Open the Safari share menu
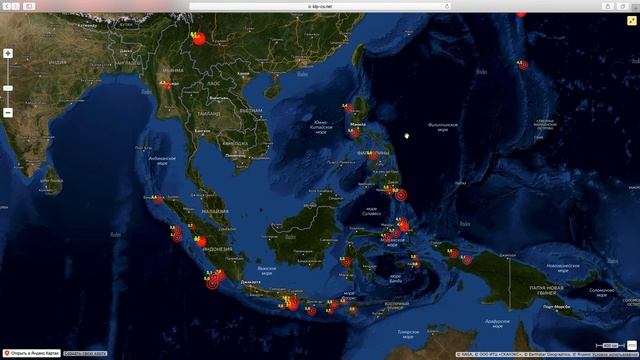 pos(608,6)
